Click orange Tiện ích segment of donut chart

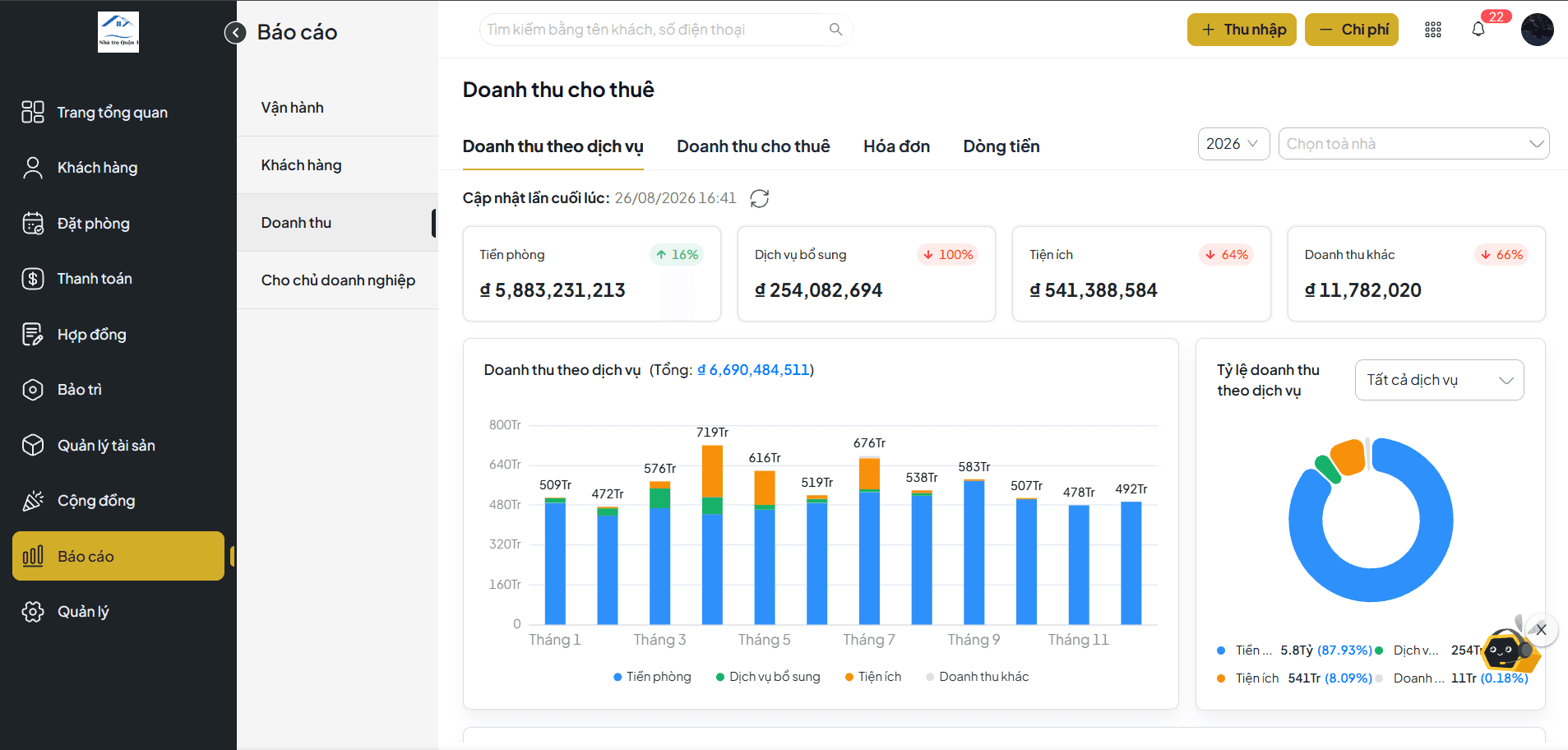pyautogui.click(x=1348, y=456)
